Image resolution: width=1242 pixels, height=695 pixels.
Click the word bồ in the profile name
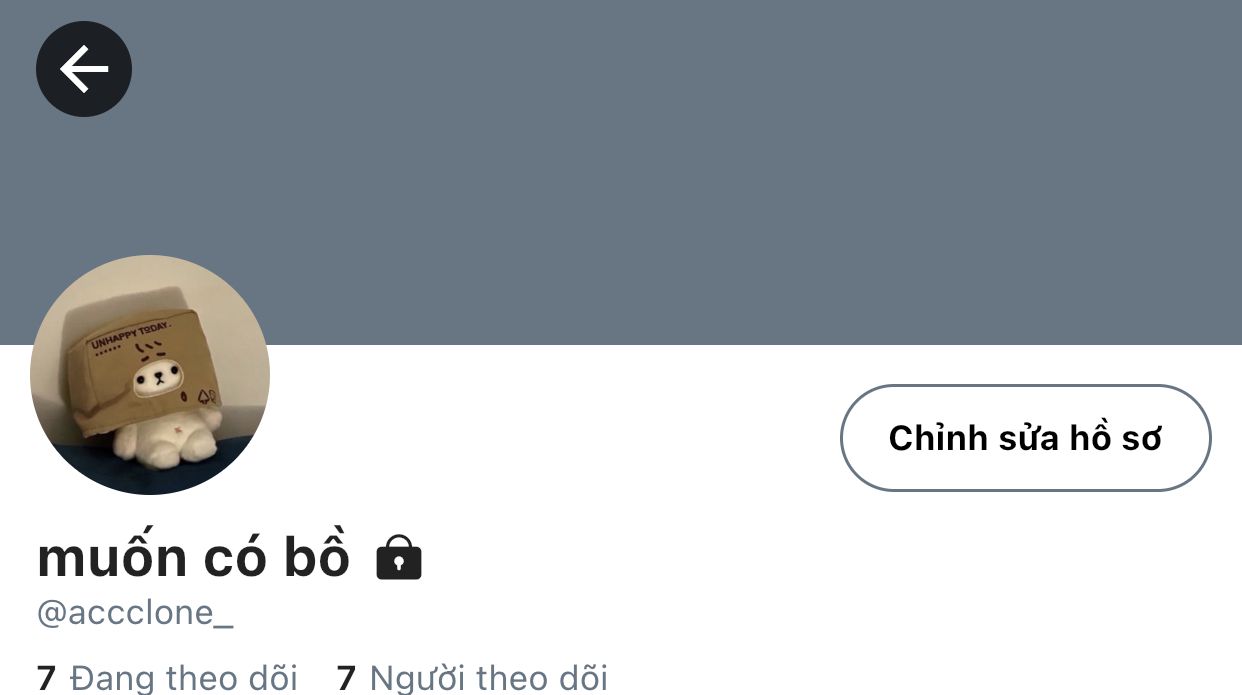tap(317, 556)
